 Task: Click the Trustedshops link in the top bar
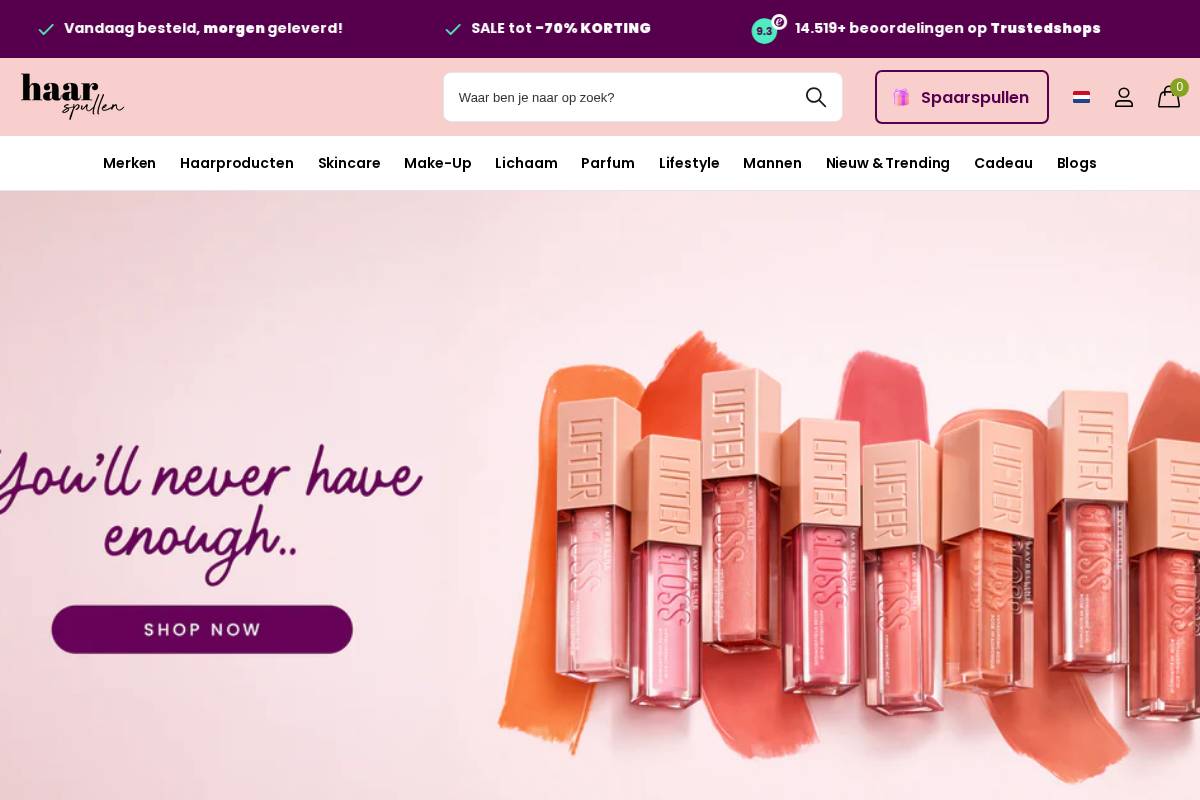[1045, 29]
